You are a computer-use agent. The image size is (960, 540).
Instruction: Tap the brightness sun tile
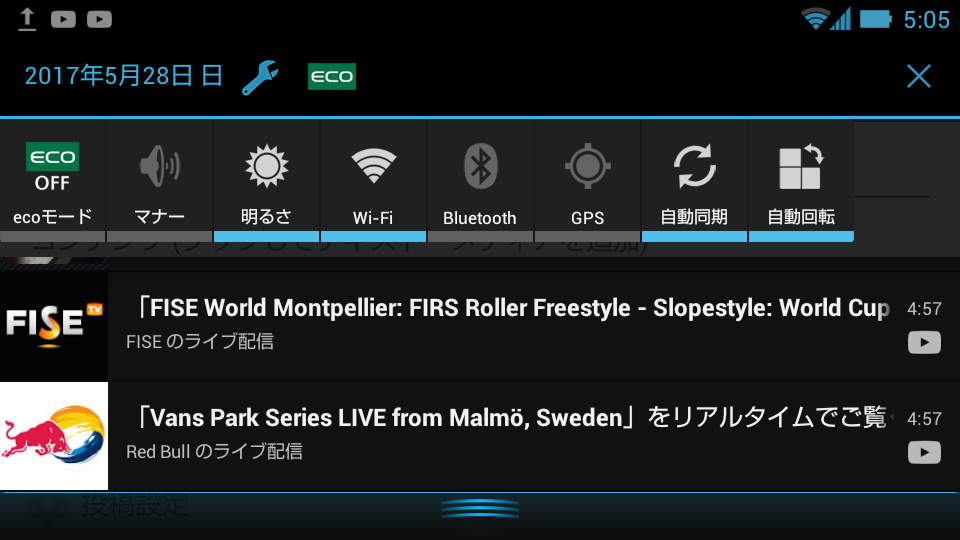click(266, 181)
